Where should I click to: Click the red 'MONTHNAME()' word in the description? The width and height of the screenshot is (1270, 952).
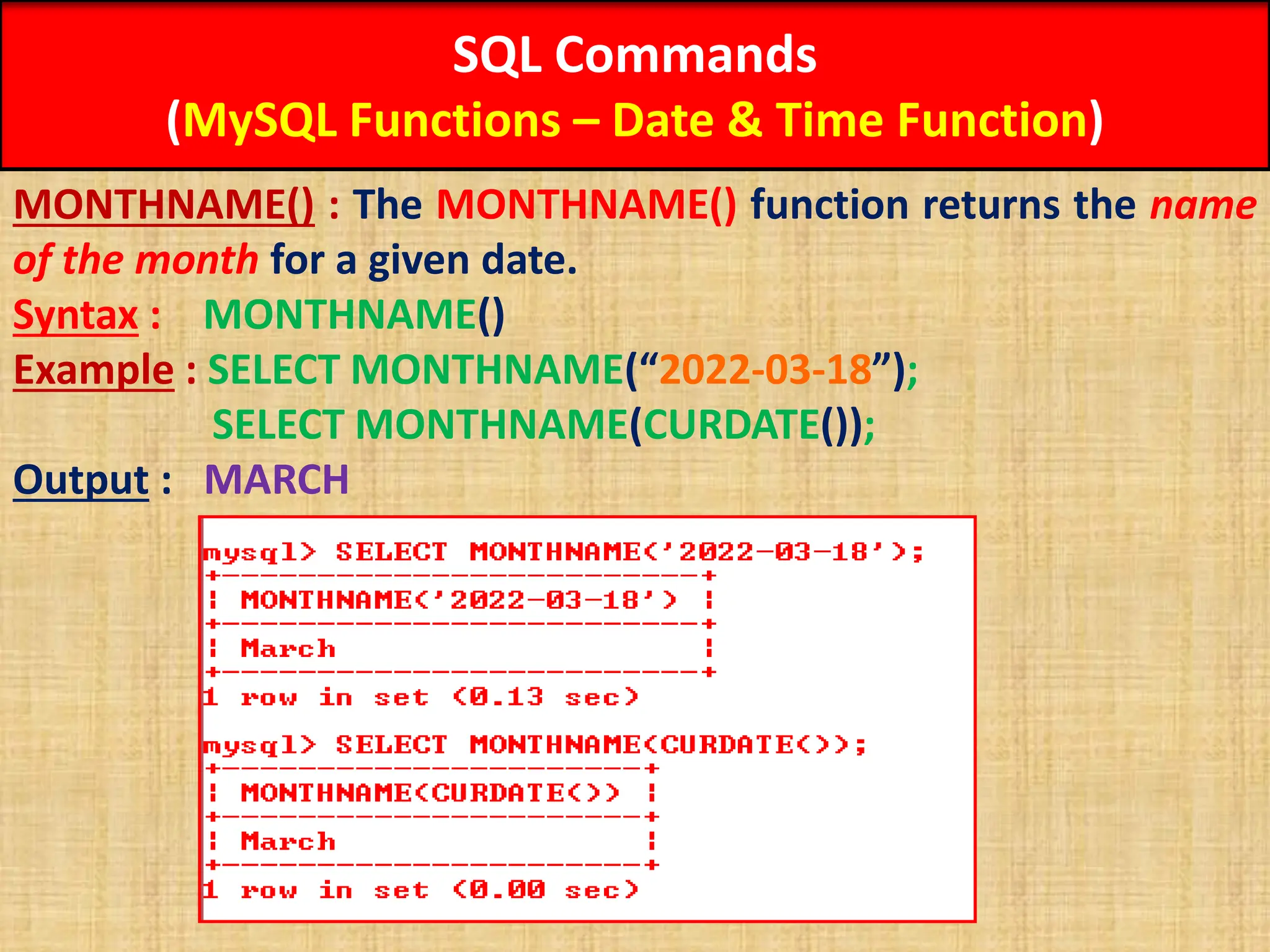tap(587, 205)
